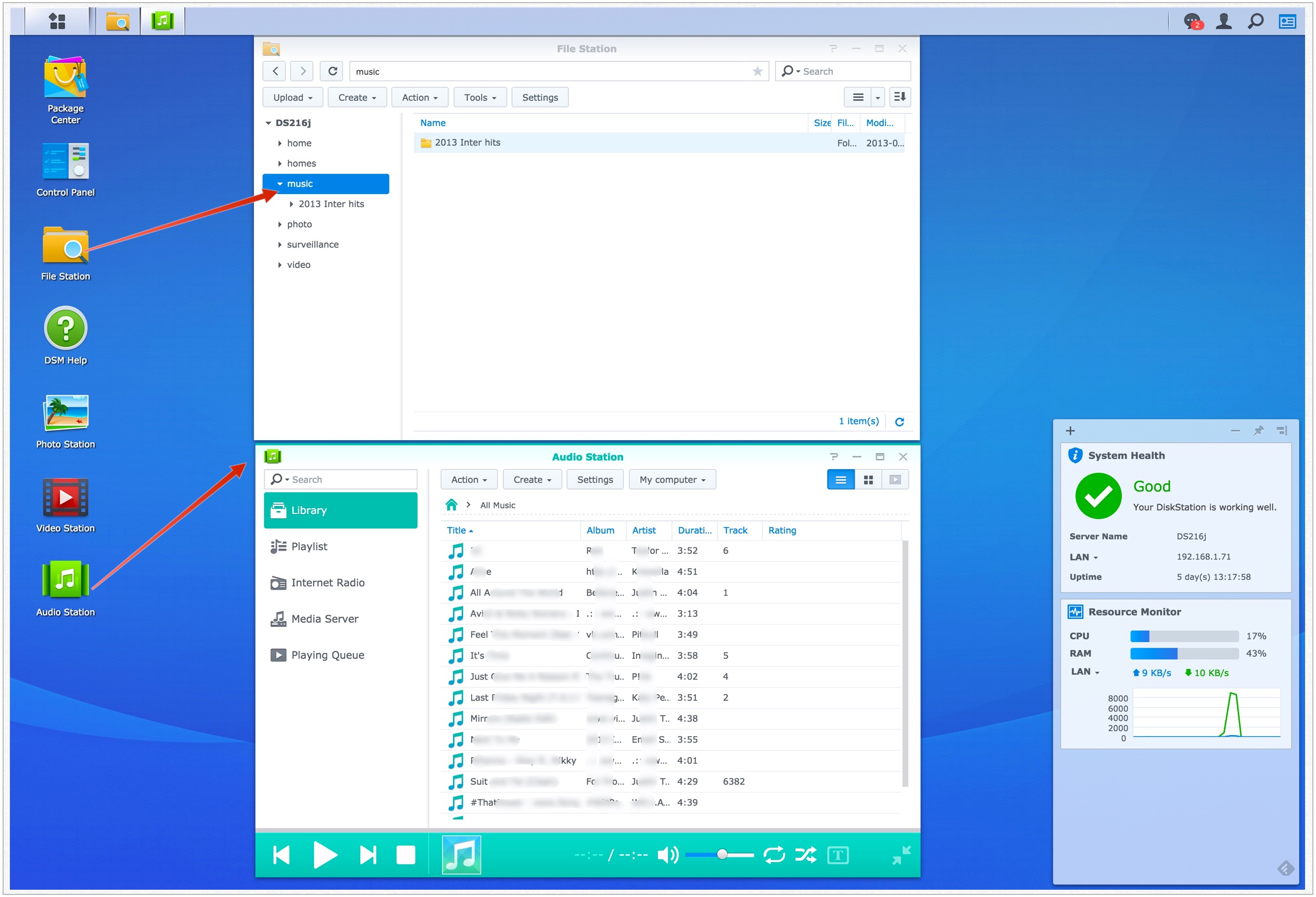Collapse the music tree folder
1316x897 pixels.
tap(280, 184)
